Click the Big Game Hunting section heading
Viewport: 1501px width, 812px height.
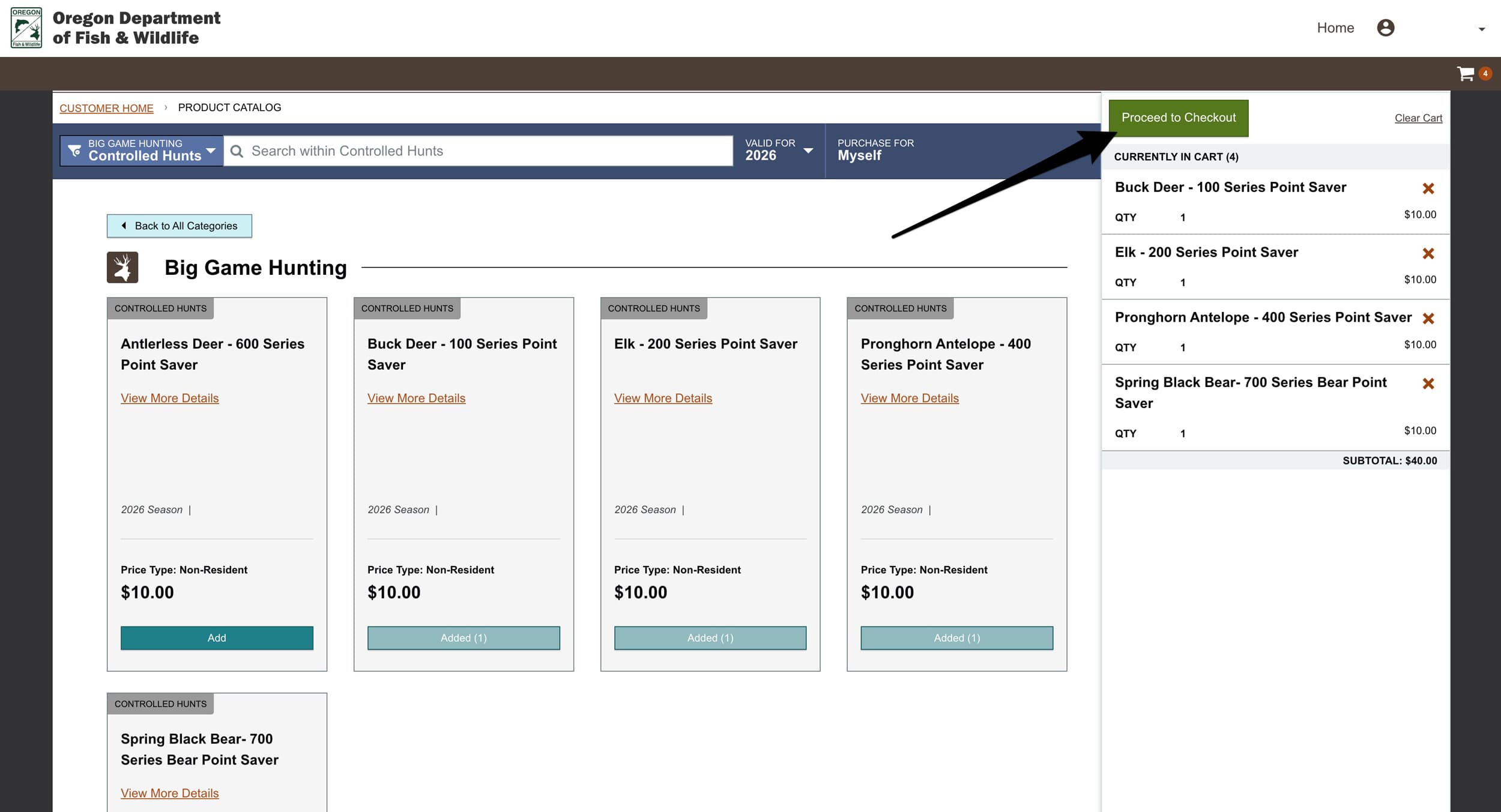pyautogui.click(x=256, y=268)
